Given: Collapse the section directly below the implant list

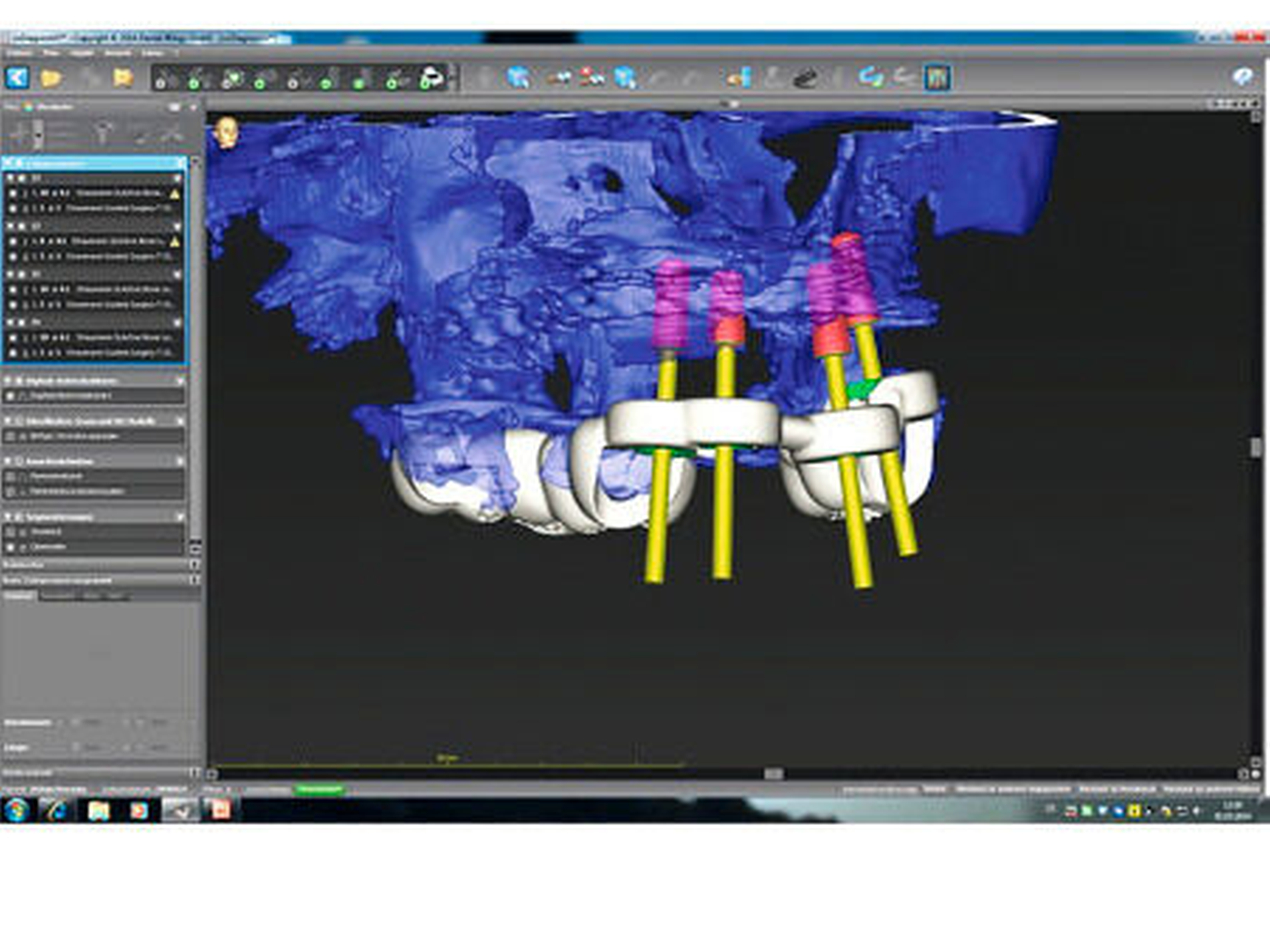Looking at the screenshot, I should (x=9, y=380).
